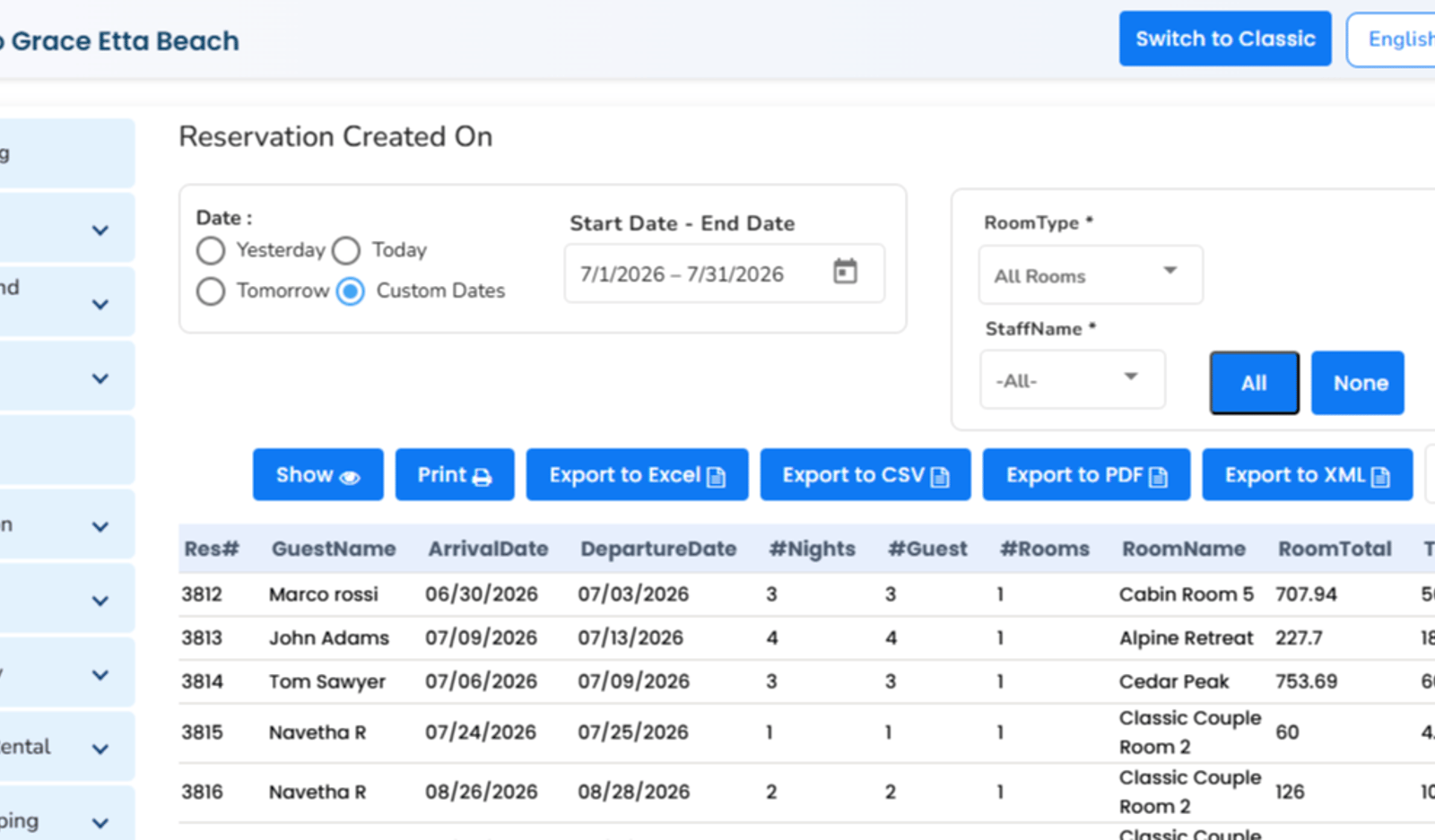Click the Print button
Viewport: 1435px width, 840px height.
pos(455,475)
